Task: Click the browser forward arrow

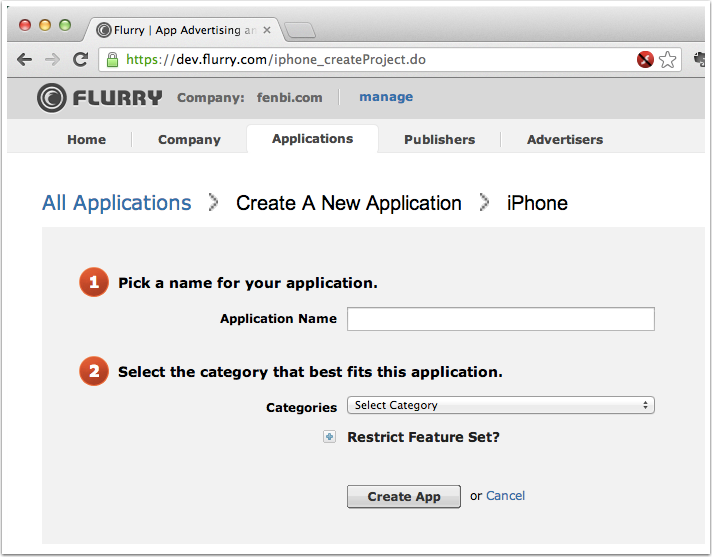Action: (52, 60)
